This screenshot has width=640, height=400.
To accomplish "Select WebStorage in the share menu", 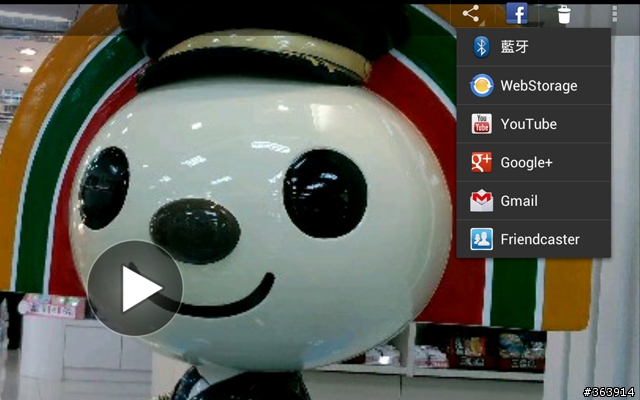I will click(533, 85).
